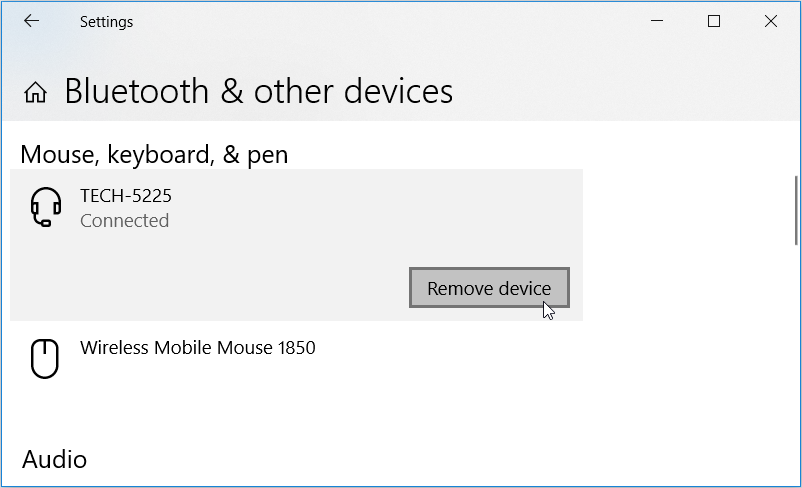Viewport: 802px width, 488px height.
Task: Close the Settings window
Action: click(771, 21)
